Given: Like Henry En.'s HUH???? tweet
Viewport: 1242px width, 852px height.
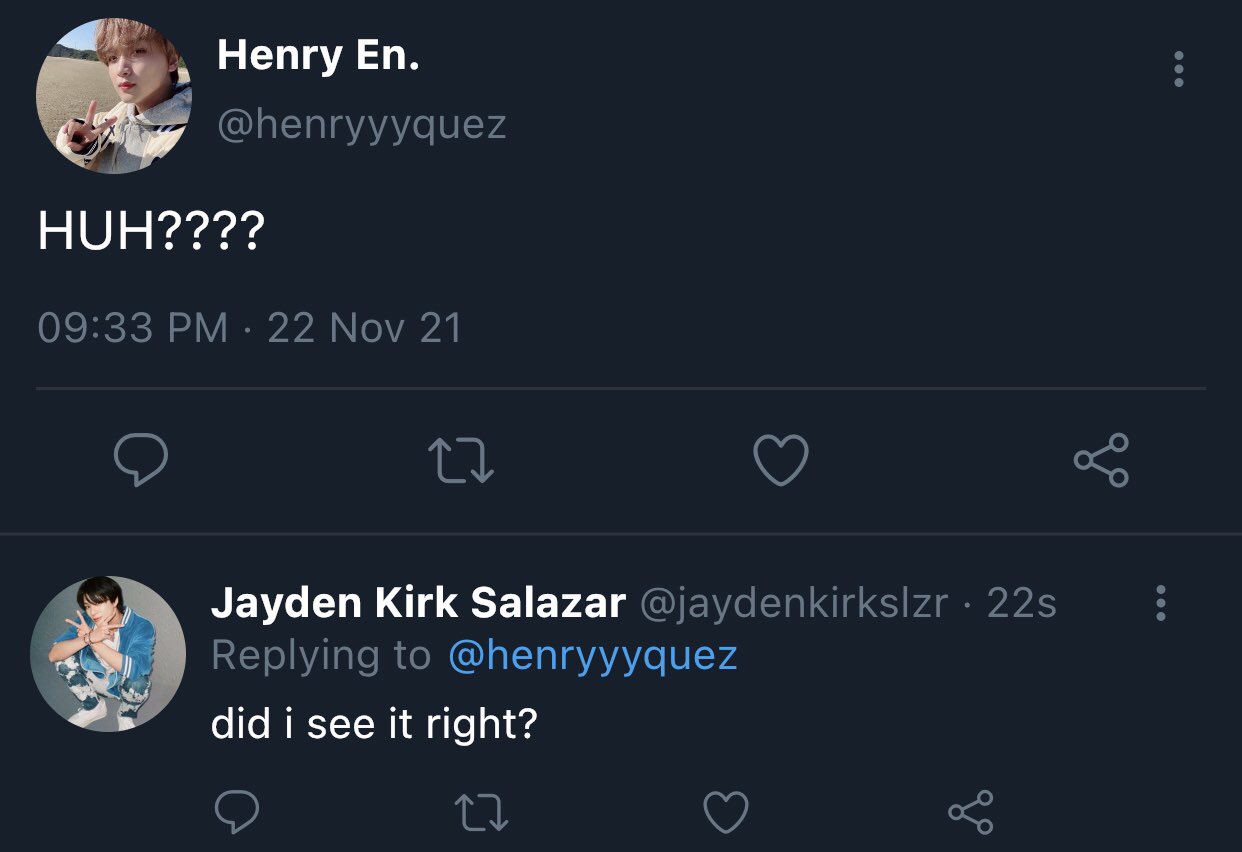Looking at the screenshot, I should [780, 462].
